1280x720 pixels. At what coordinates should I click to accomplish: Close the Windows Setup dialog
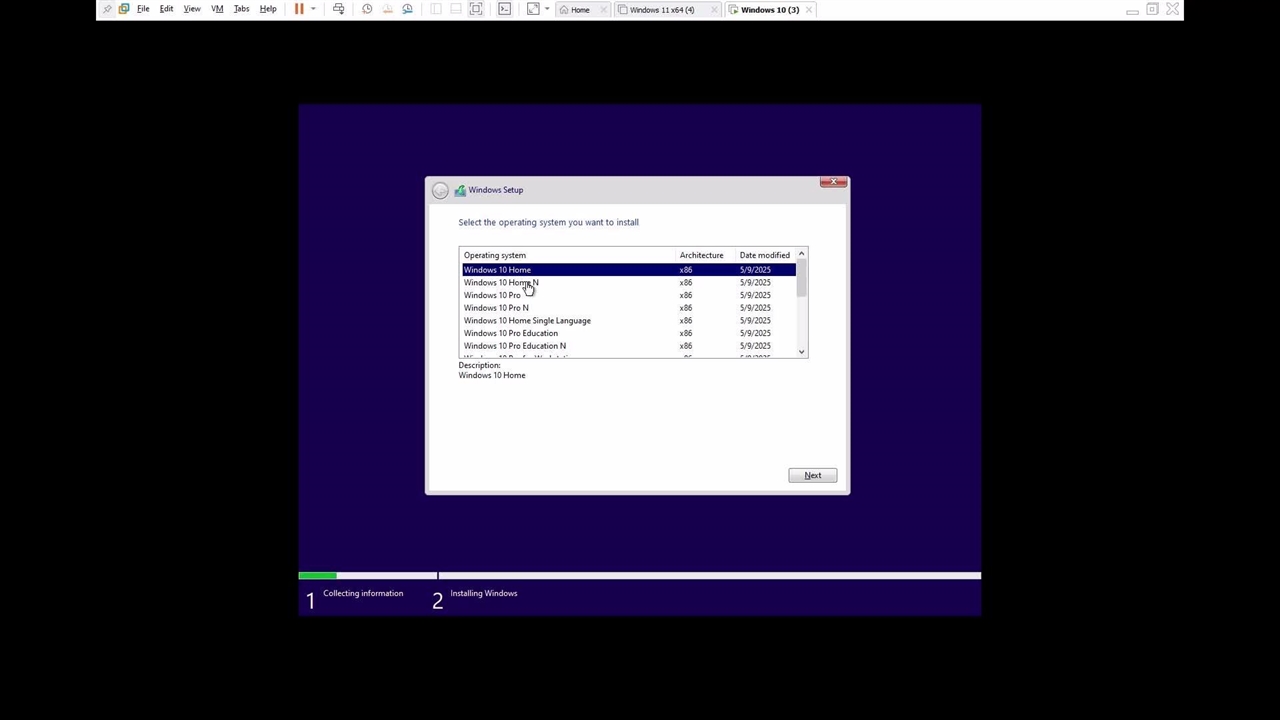click(833, 182)
